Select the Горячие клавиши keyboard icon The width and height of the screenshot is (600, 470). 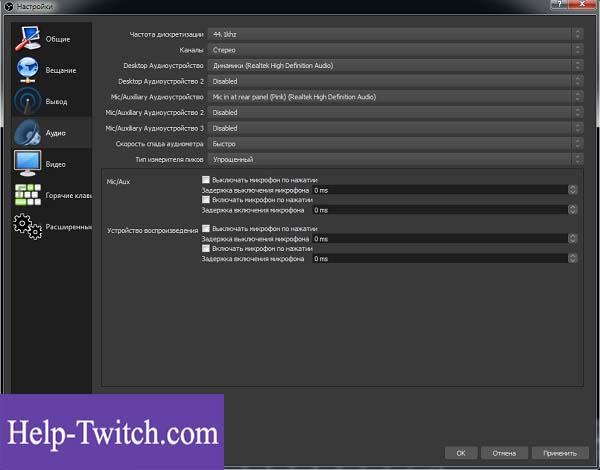(x=28, y=195)
